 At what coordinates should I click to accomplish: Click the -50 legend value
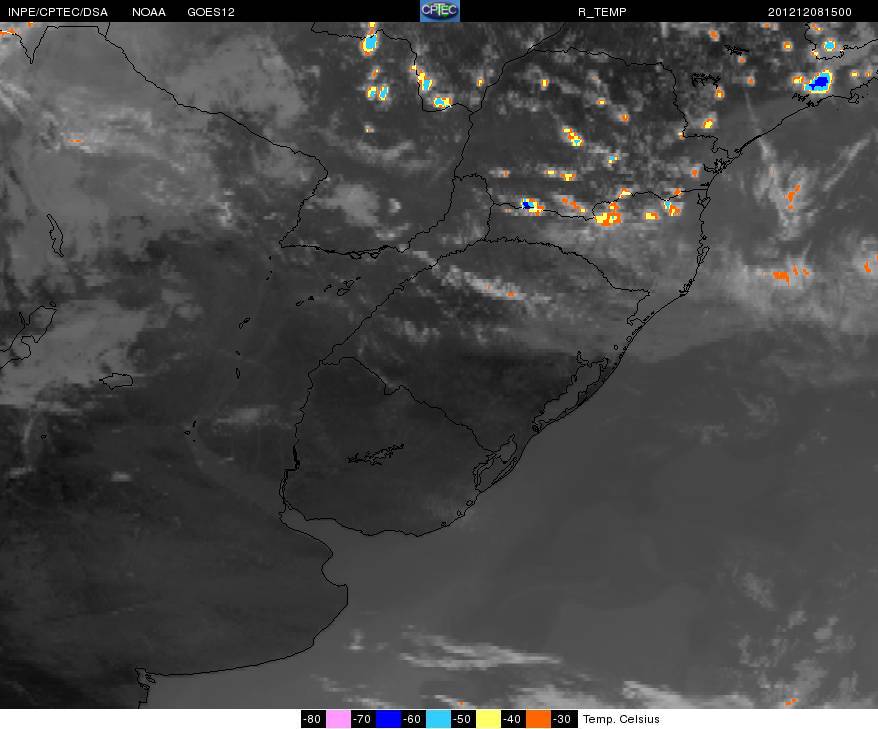[463, 719]
